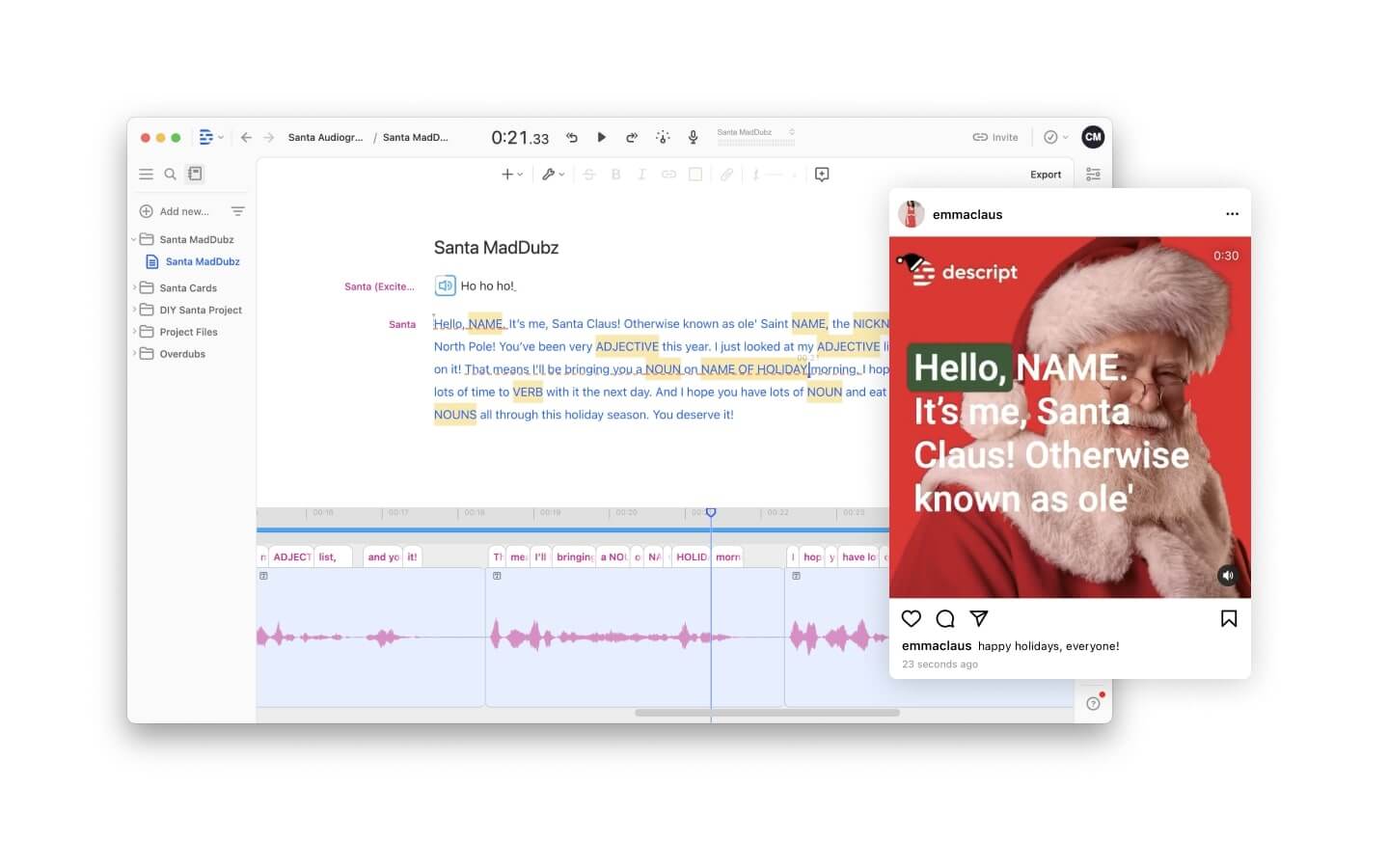Play the composition
The image size is (1389, 868).
(x=601, y=138)
